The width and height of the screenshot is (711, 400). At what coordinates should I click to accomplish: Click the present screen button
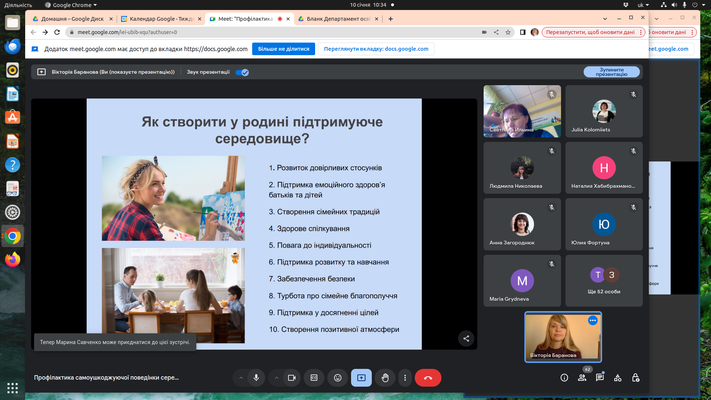pyautogui.click(x=361, y=378)
